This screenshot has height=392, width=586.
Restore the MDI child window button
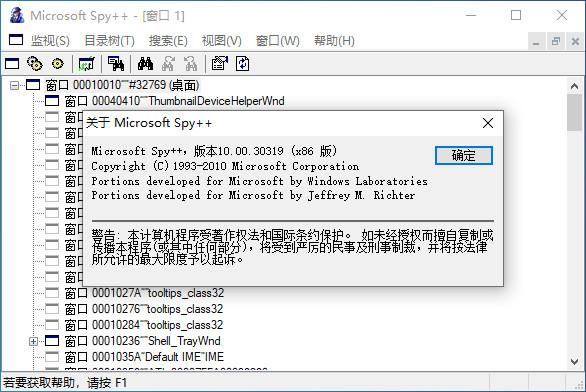coord(556,41)
